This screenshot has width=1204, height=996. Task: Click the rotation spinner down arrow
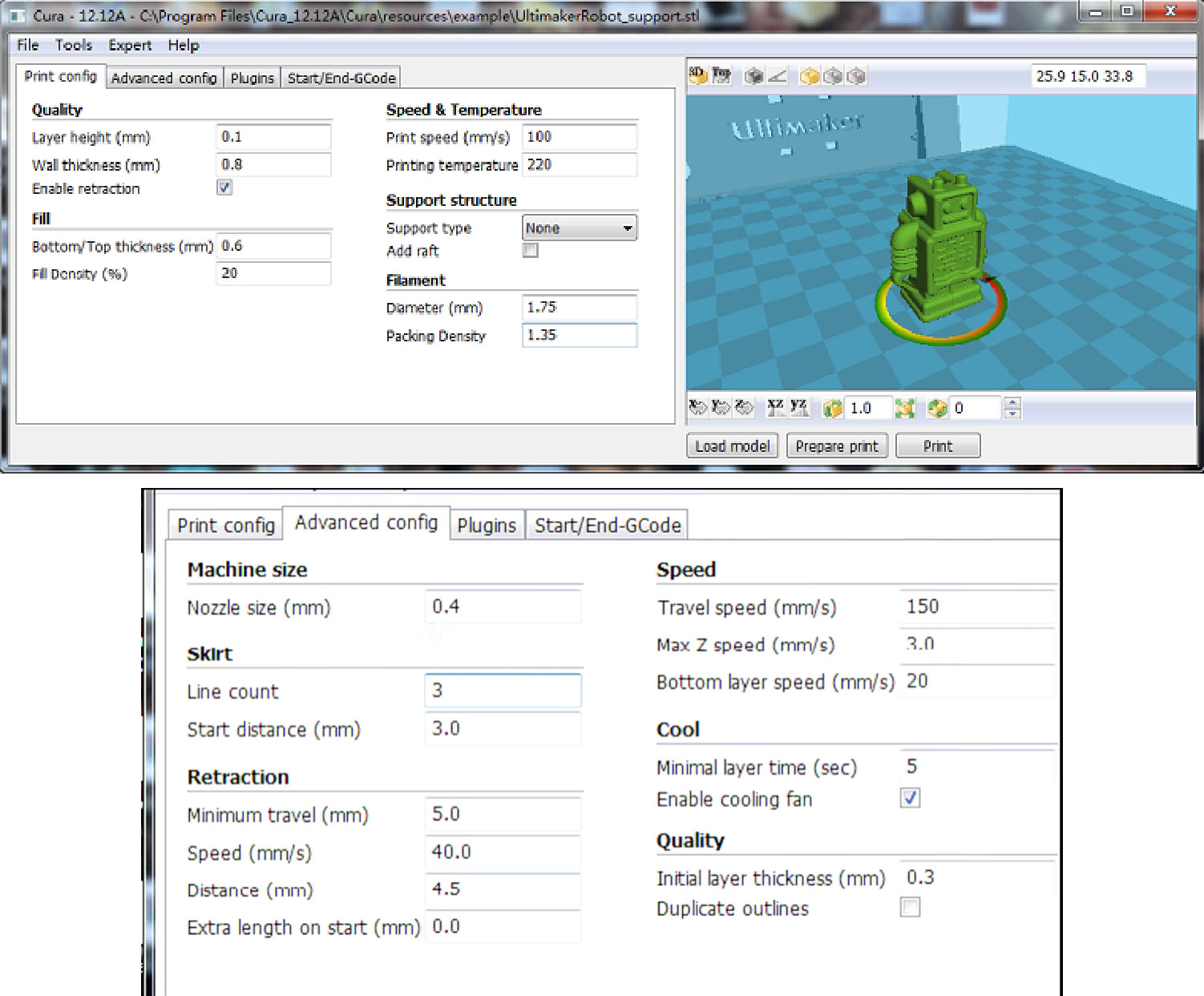[1012, 413]
